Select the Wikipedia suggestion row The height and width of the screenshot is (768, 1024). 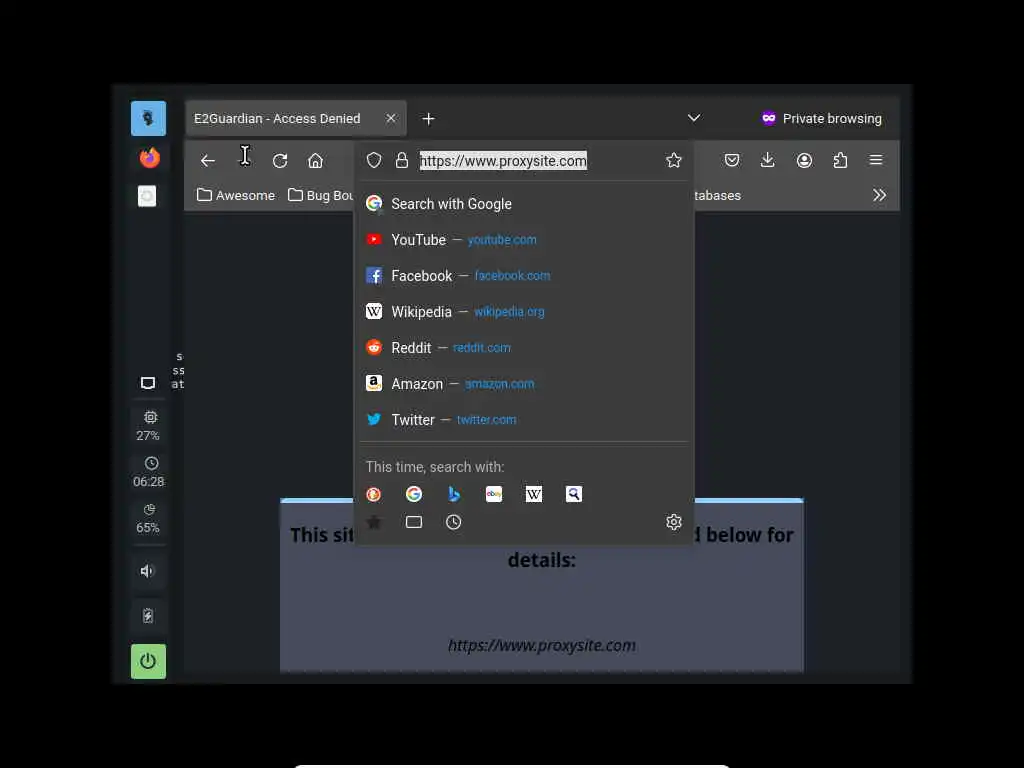(524, 312)
